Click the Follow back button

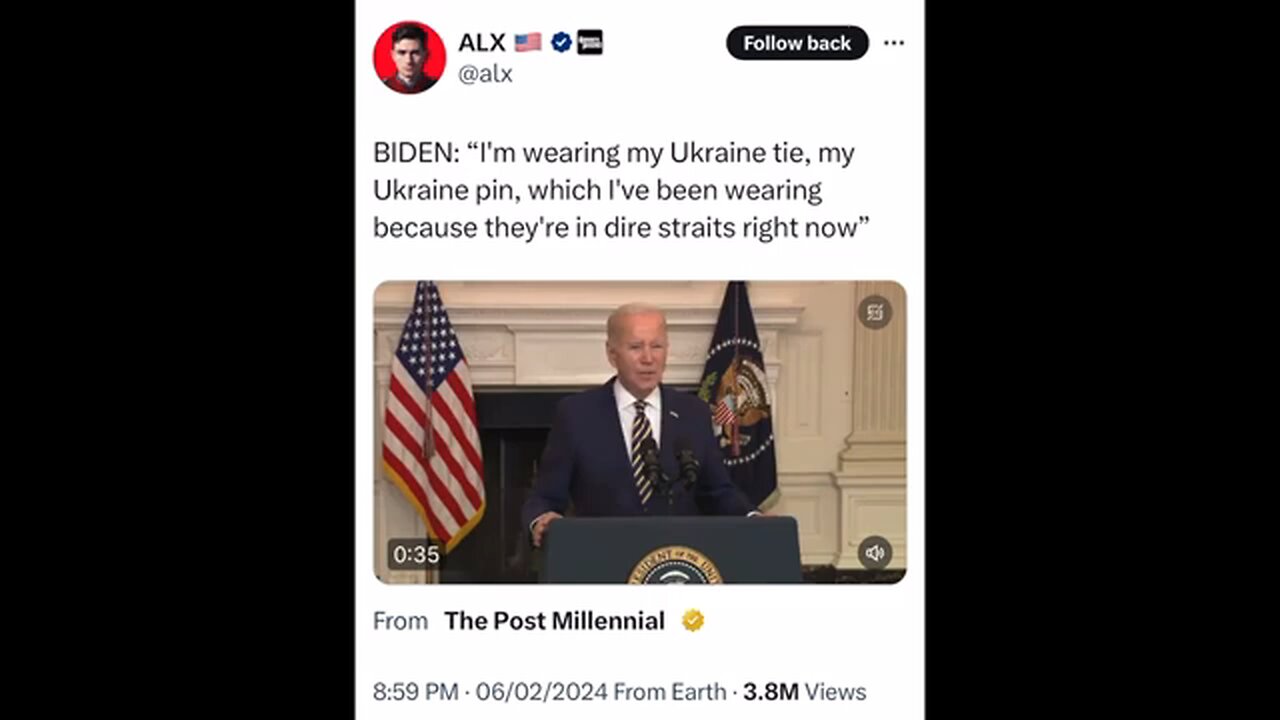coord(797,43)
